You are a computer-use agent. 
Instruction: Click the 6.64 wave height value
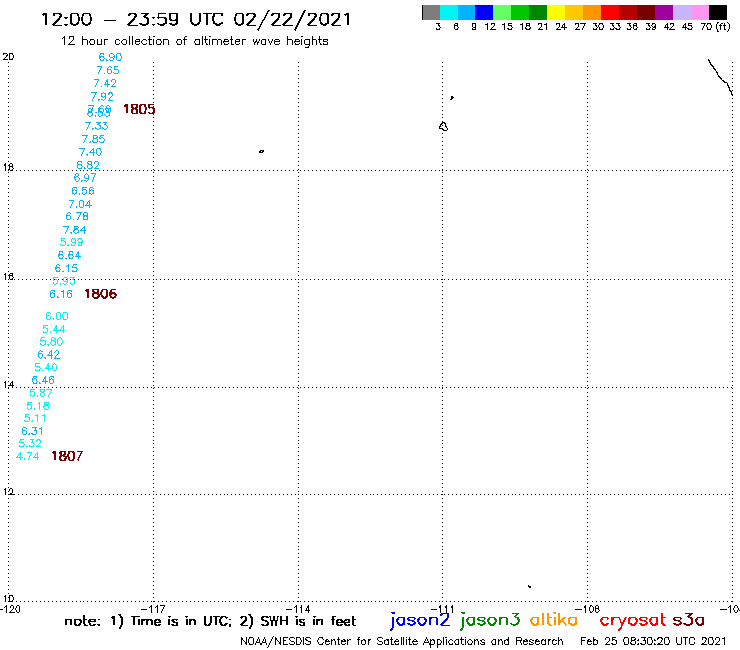pyautogui.click(x=69, y=255)
